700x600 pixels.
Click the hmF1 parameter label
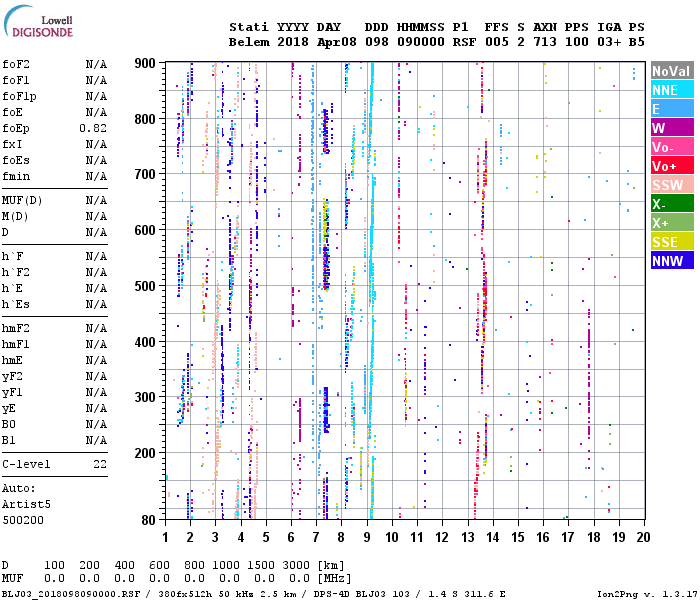click(x=16, y=345)
